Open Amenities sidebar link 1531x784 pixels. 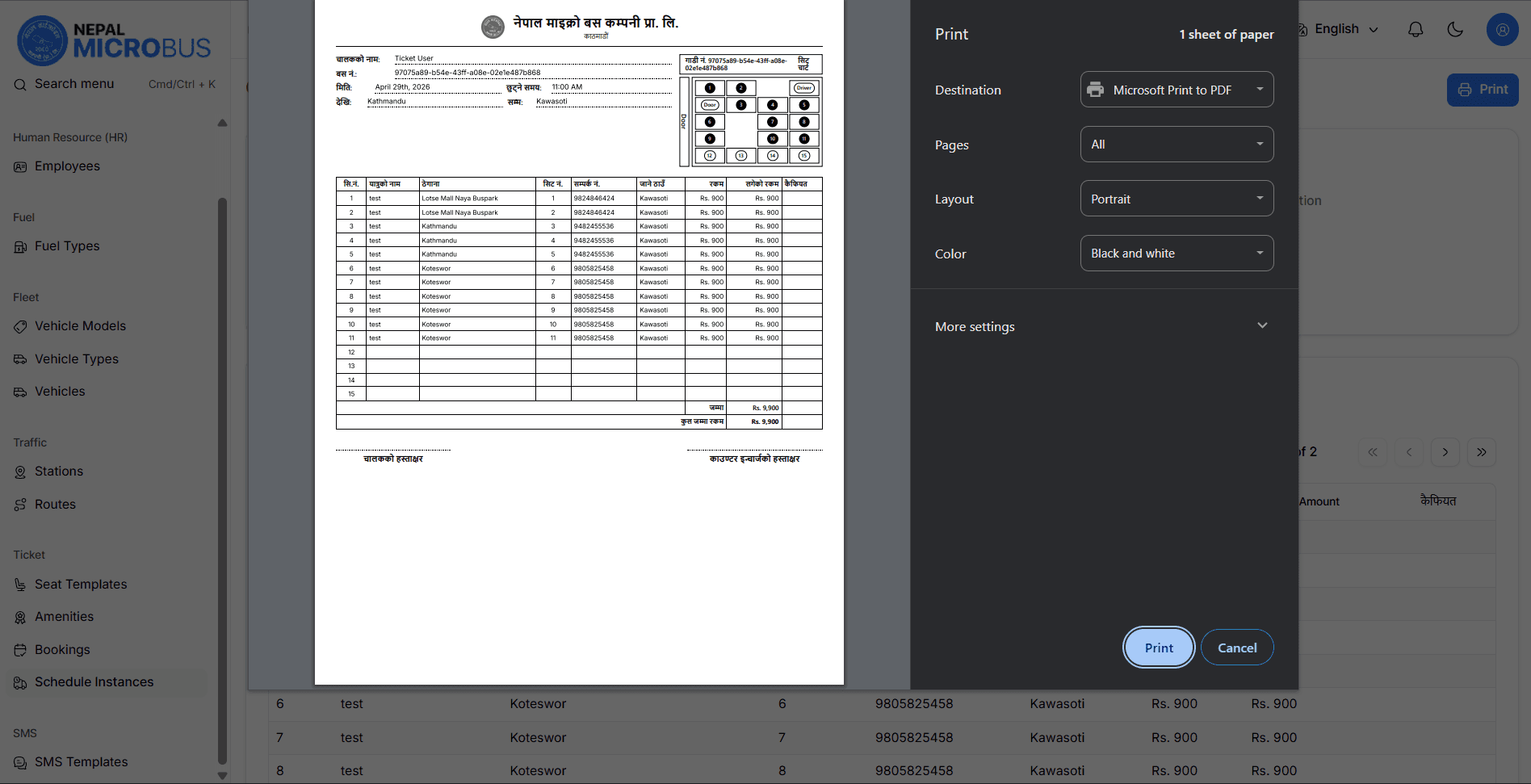64,617
